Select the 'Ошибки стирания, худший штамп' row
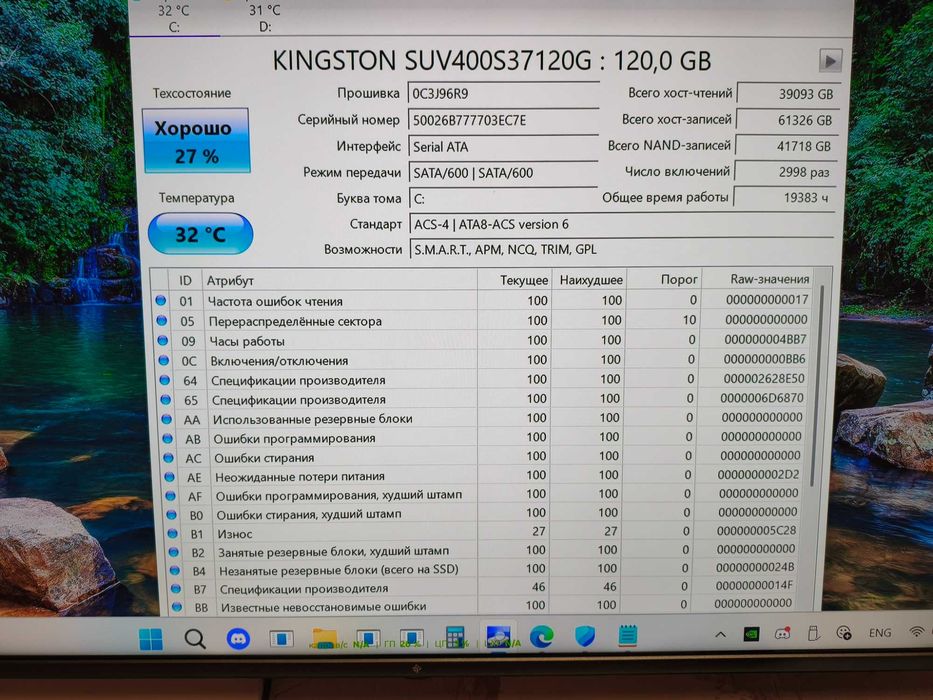933x700 pixels. (x=484, y=514)
